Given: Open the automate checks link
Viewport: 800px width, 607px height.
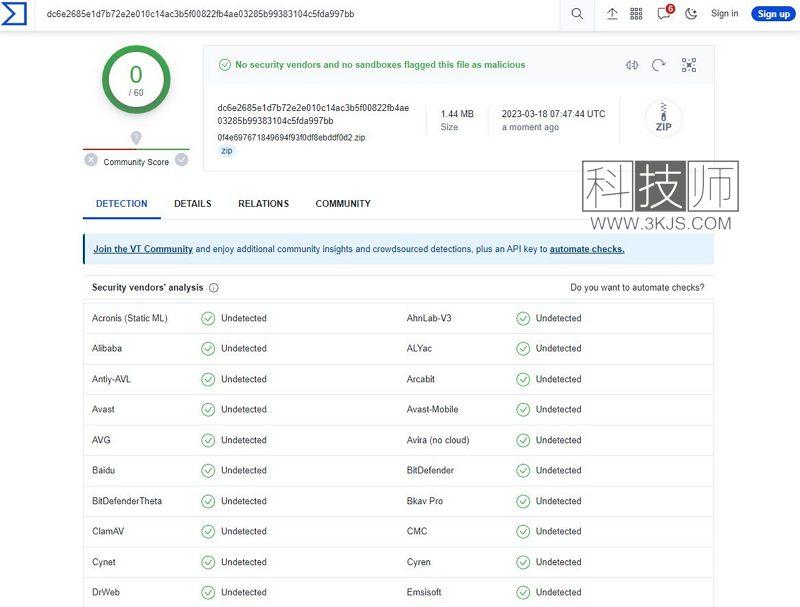Looking at the screenshot, I should tap(587, 249).
